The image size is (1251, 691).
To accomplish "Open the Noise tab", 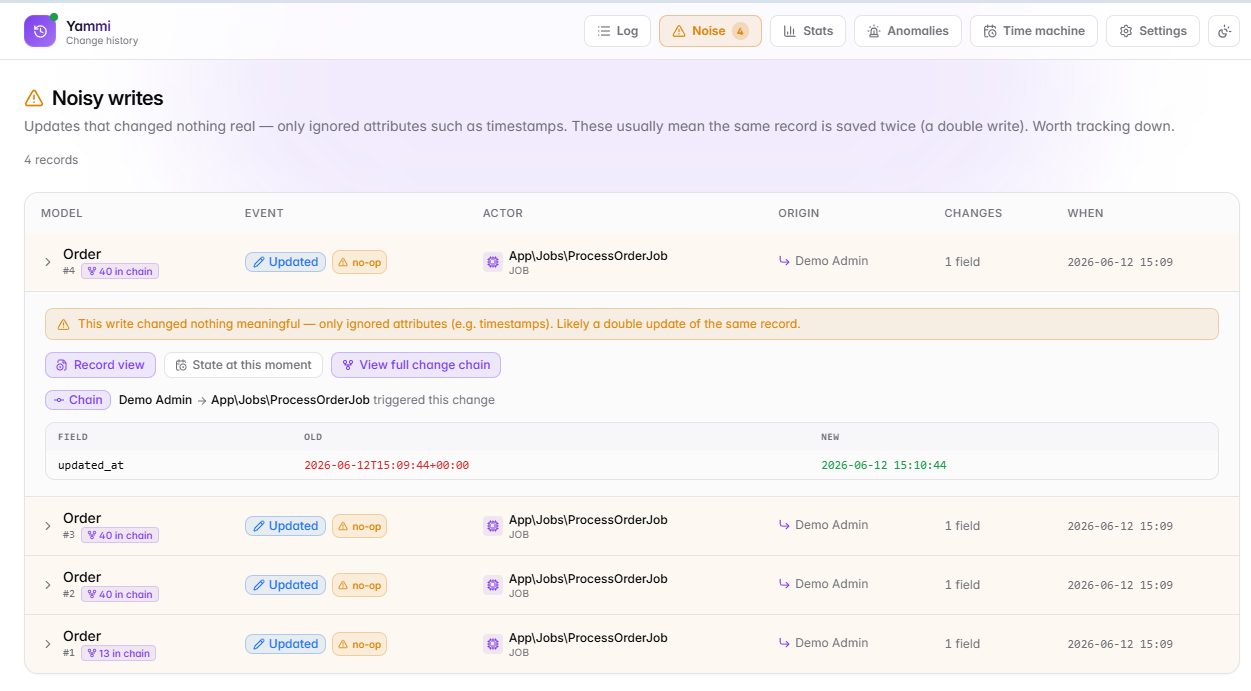I will coord(710,31).
